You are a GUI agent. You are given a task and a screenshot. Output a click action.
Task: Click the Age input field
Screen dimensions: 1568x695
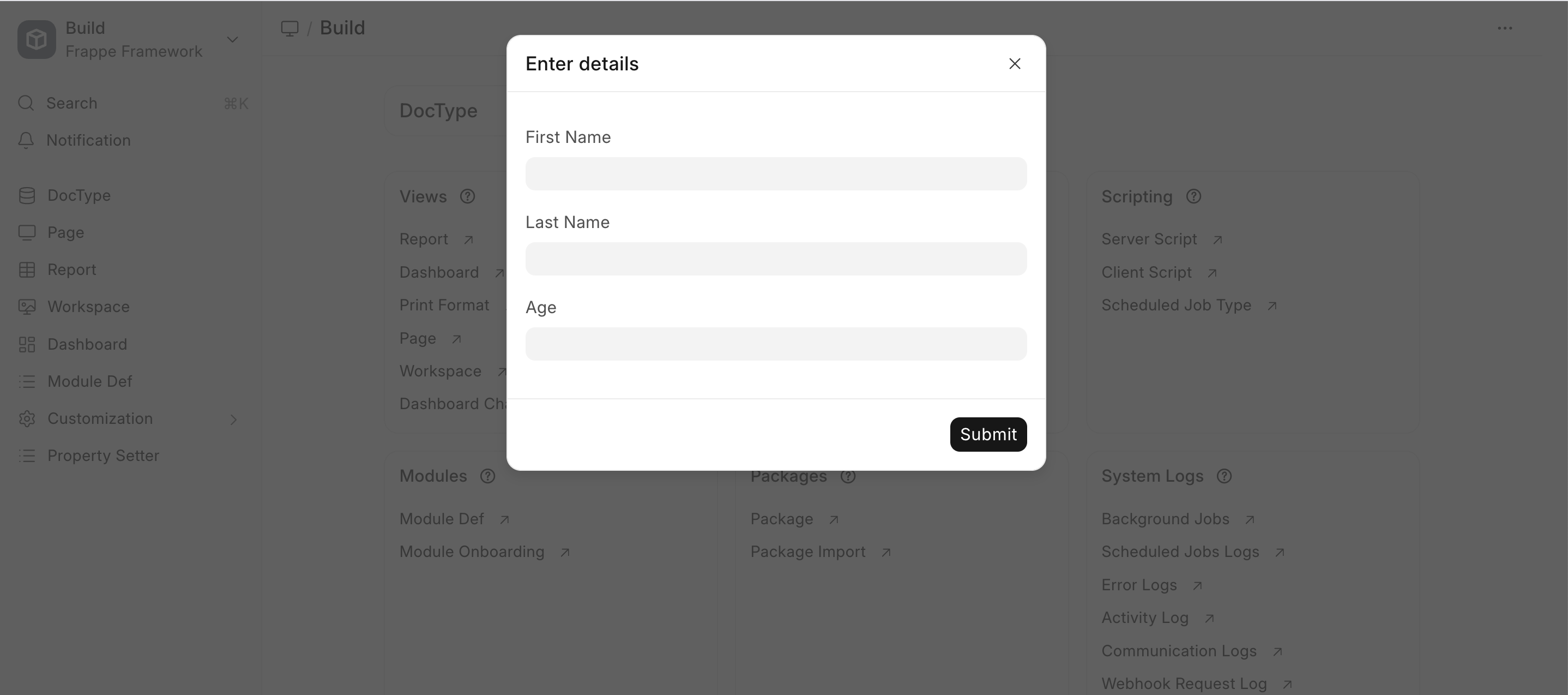click(775, 344)
